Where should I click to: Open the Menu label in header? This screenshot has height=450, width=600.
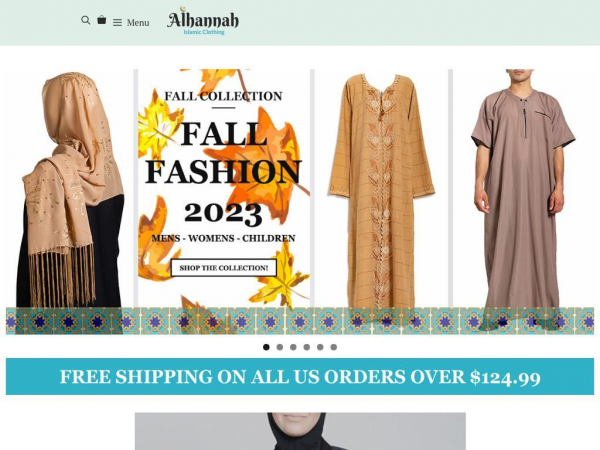[x=138, y=23]
